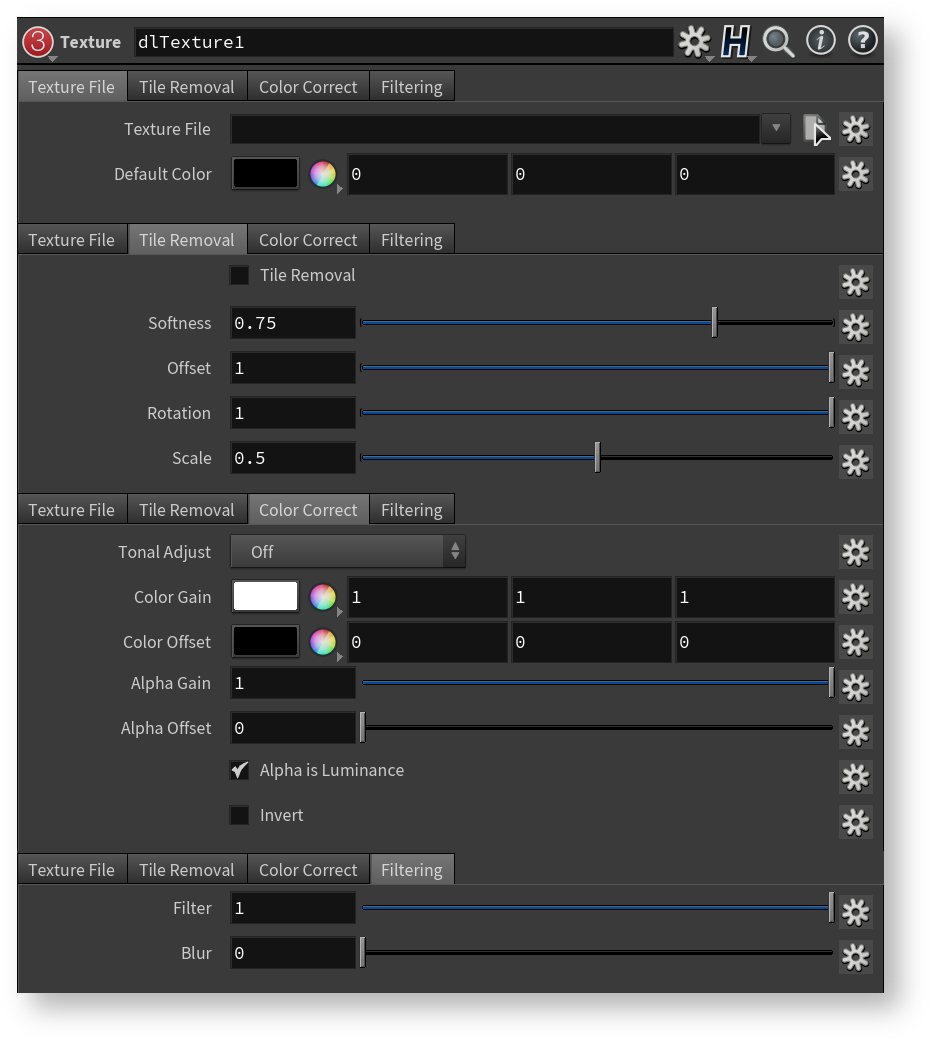Click the Color Offset black swatch
The width and height of the screenshot is (932, 1041).
(x=265, y=642)
